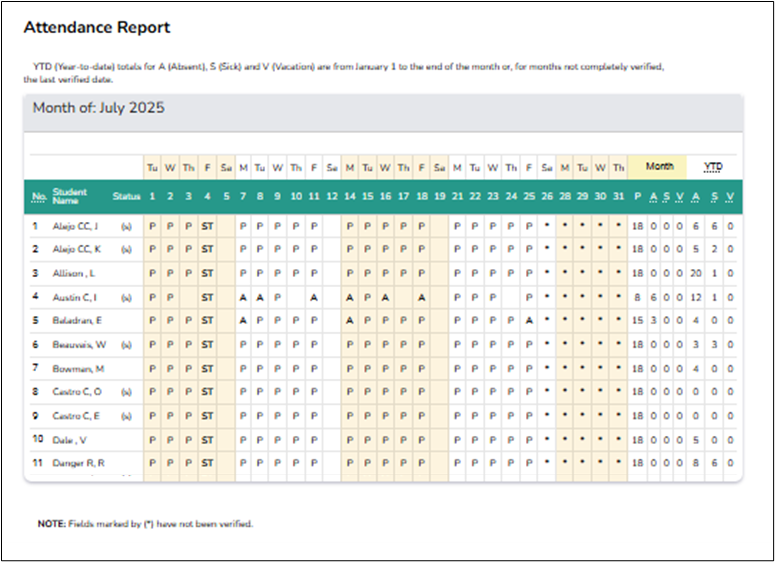This screenshot has width=775, height=562.
Task: Click Austin C, I absence on day 7
Action: [243, 297]
